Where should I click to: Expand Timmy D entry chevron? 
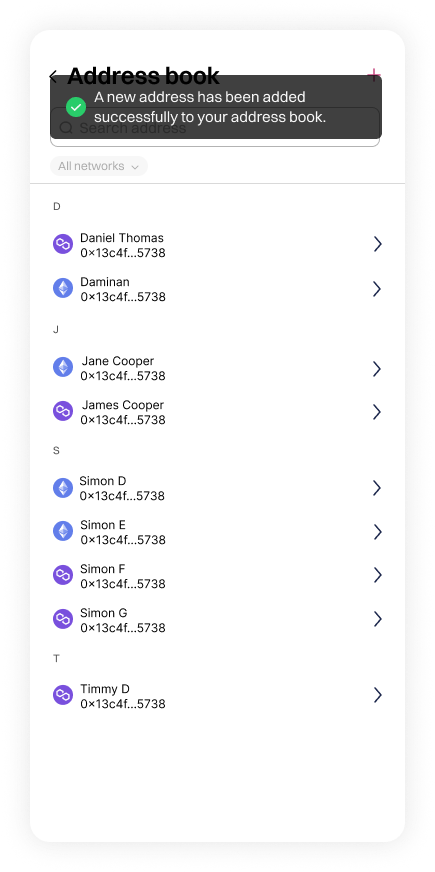[378, 695]
